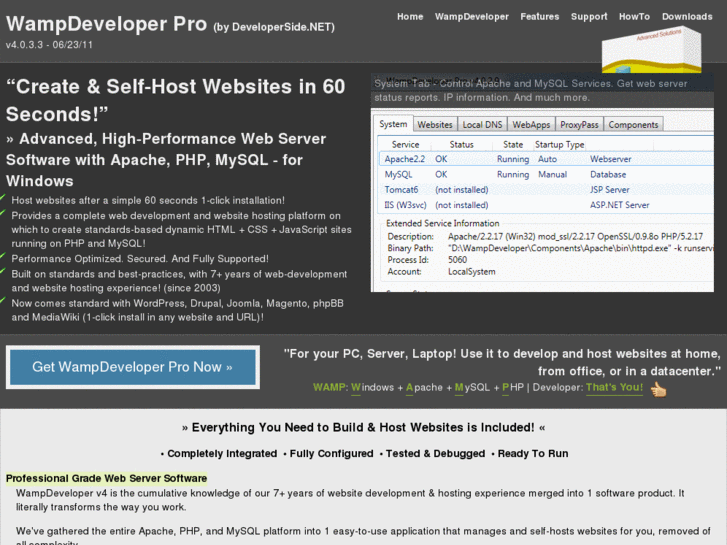The width and height of the screenshot is (727, 545).
Task: Select the Apache2.2 service row
Action: tap(546, 159)
